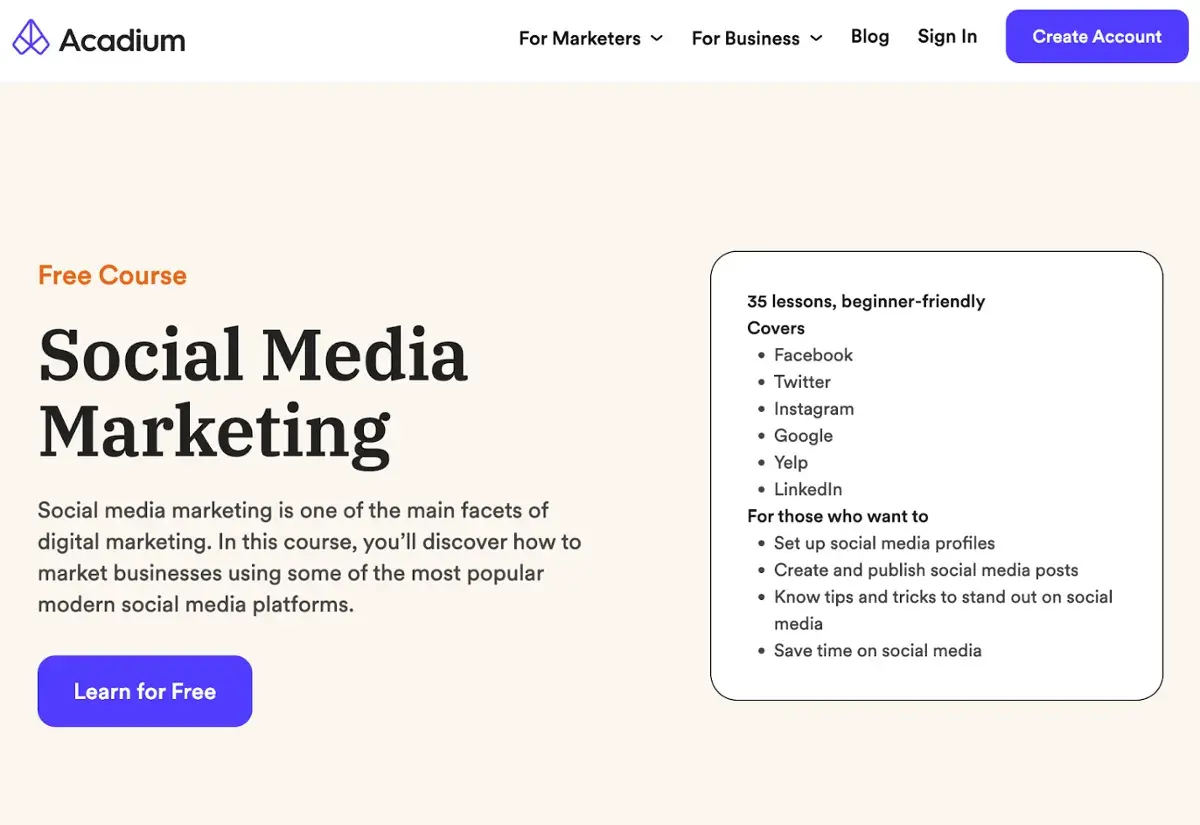The height and width of the screenshot is (825, 1200).
Task: Click the Acadium wordmark text
Action: 122,40
